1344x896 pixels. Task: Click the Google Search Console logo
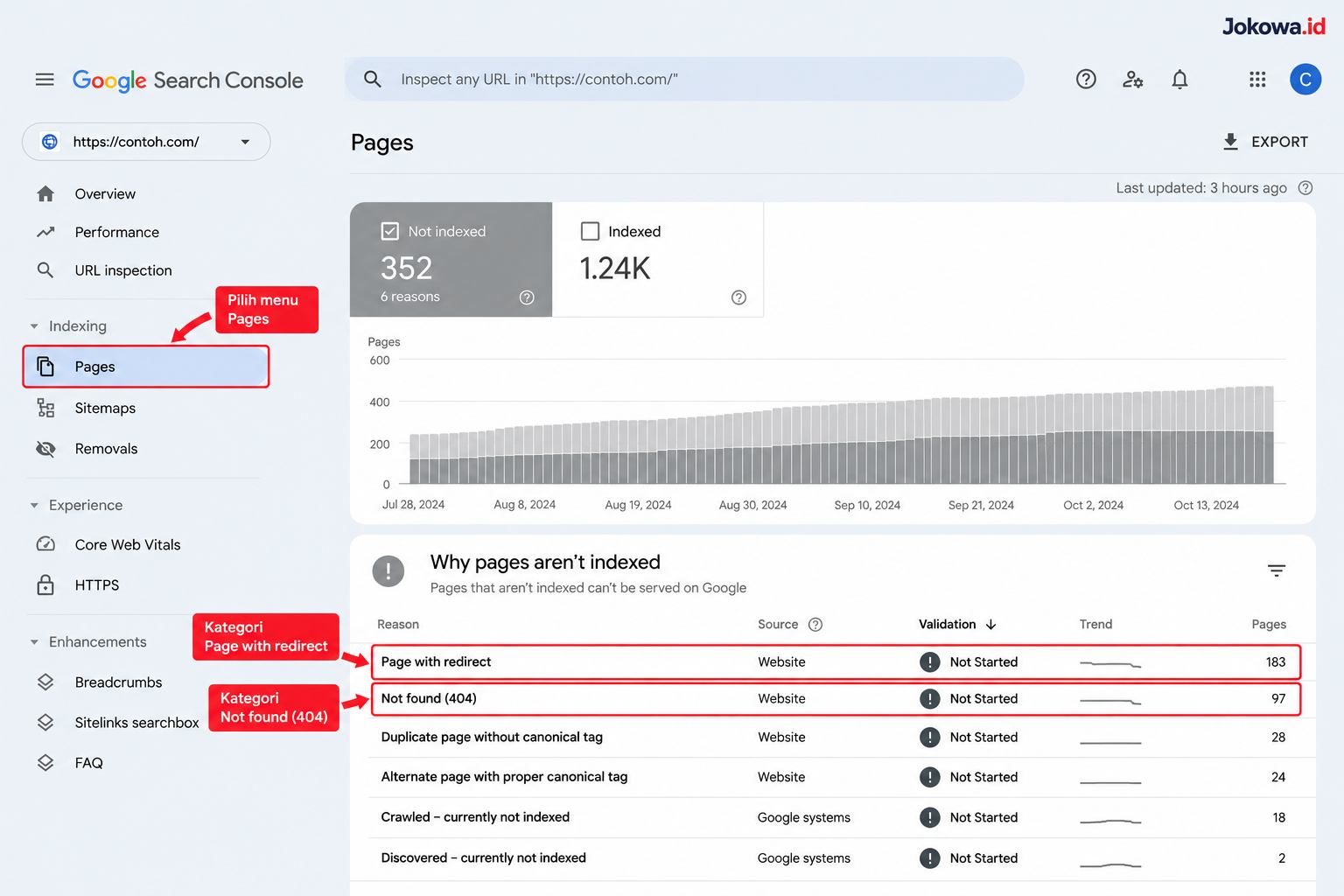(x=187, y=80)
